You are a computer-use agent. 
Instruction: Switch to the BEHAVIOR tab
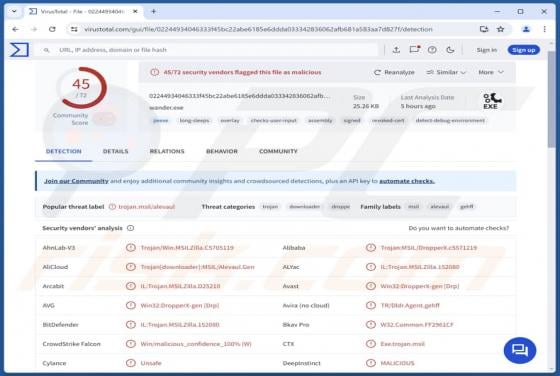(x=222, y=151)
